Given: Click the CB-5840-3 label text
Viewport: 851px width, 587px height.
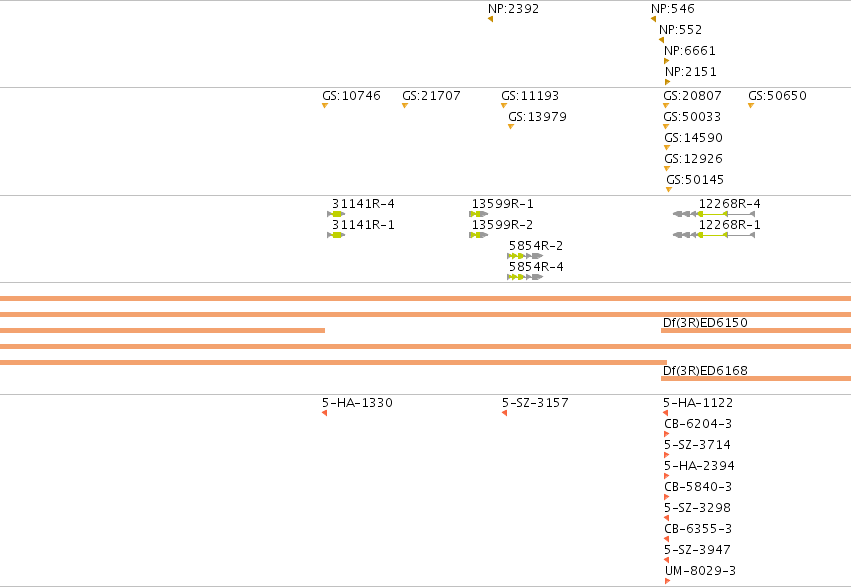Looking at the screenshot, I should [698, 487].
